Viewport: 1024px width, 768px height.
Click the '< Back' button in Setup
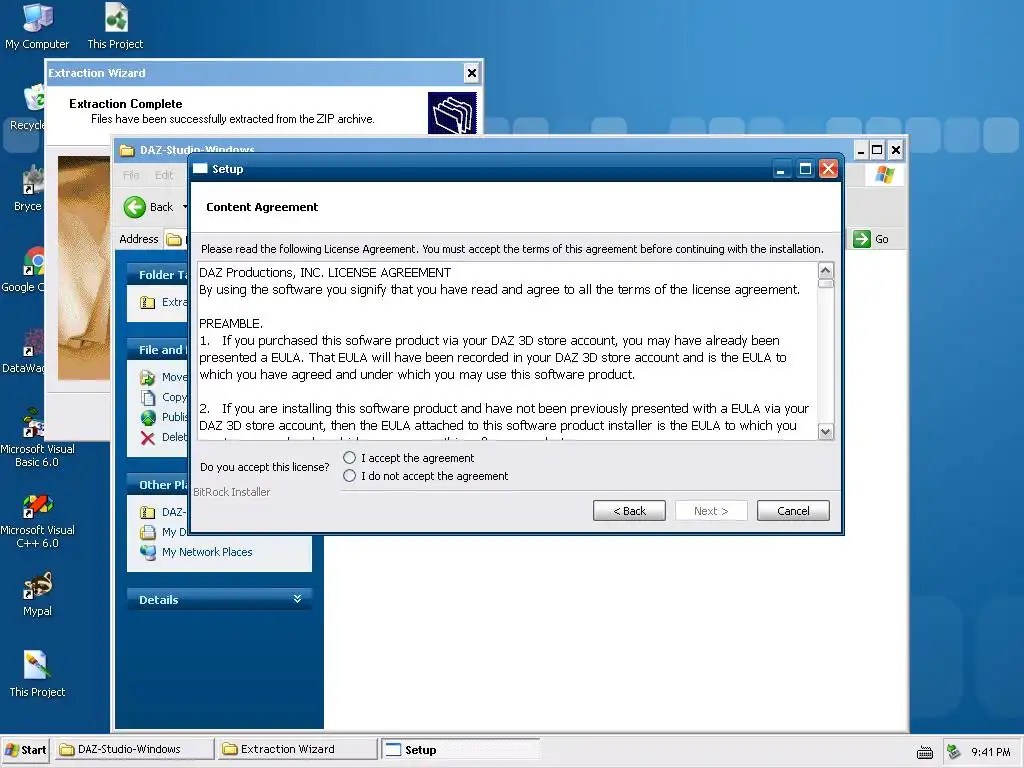tap(629, 511)
